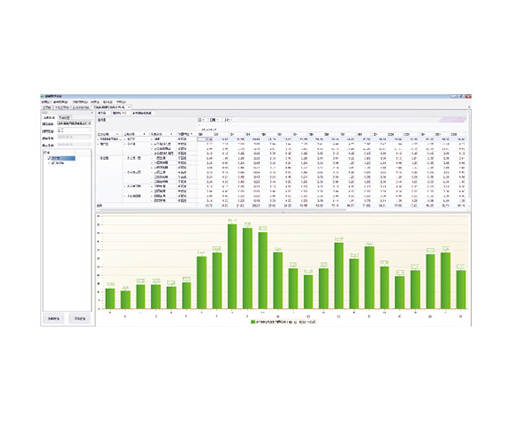Image resolution: width=514 pixels, height=424 pixels.
Task: Click the green legend swatch below the bar chart
Action: coord(253,322)
